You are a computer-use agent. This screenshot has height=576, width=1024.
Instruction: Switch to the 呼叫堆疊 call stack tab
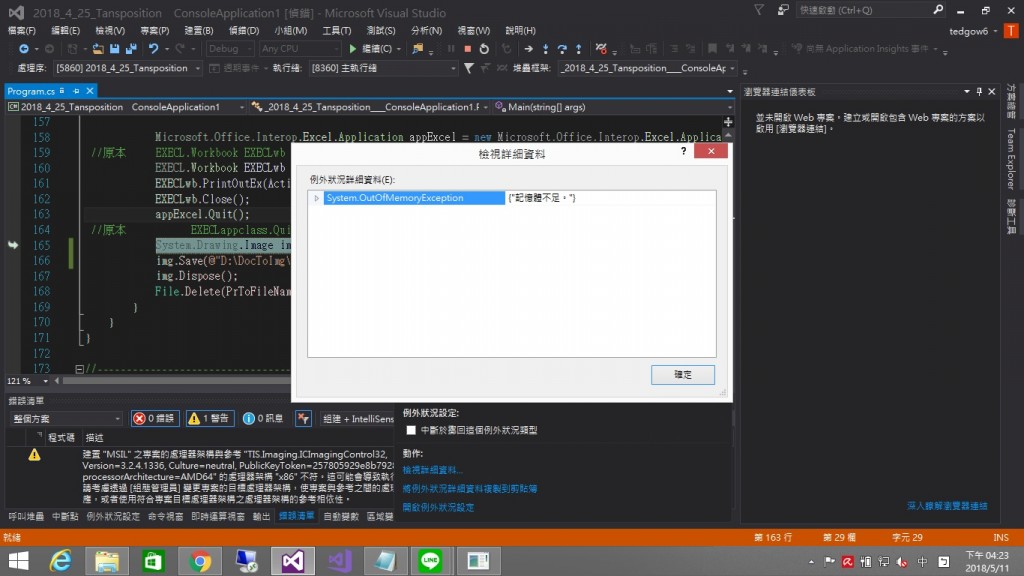(x=26, y=517)
